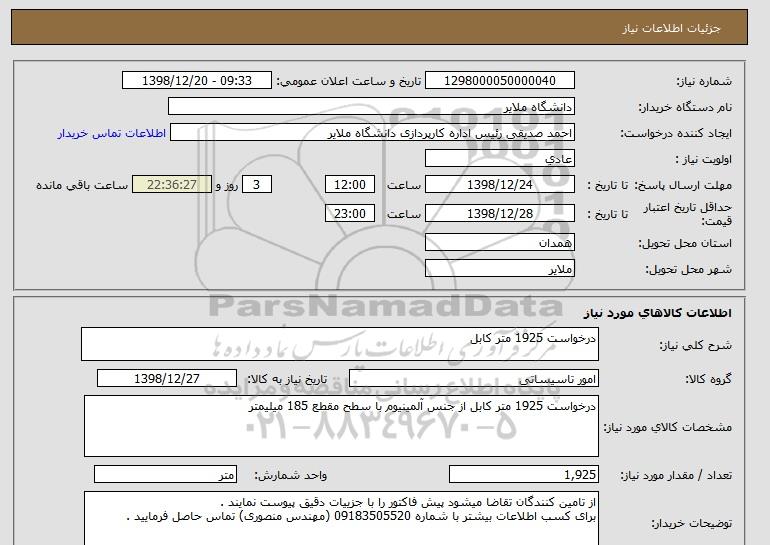Click the تاریخ نیاز به کالا label
770x545 pixels.
coord(287,379)
